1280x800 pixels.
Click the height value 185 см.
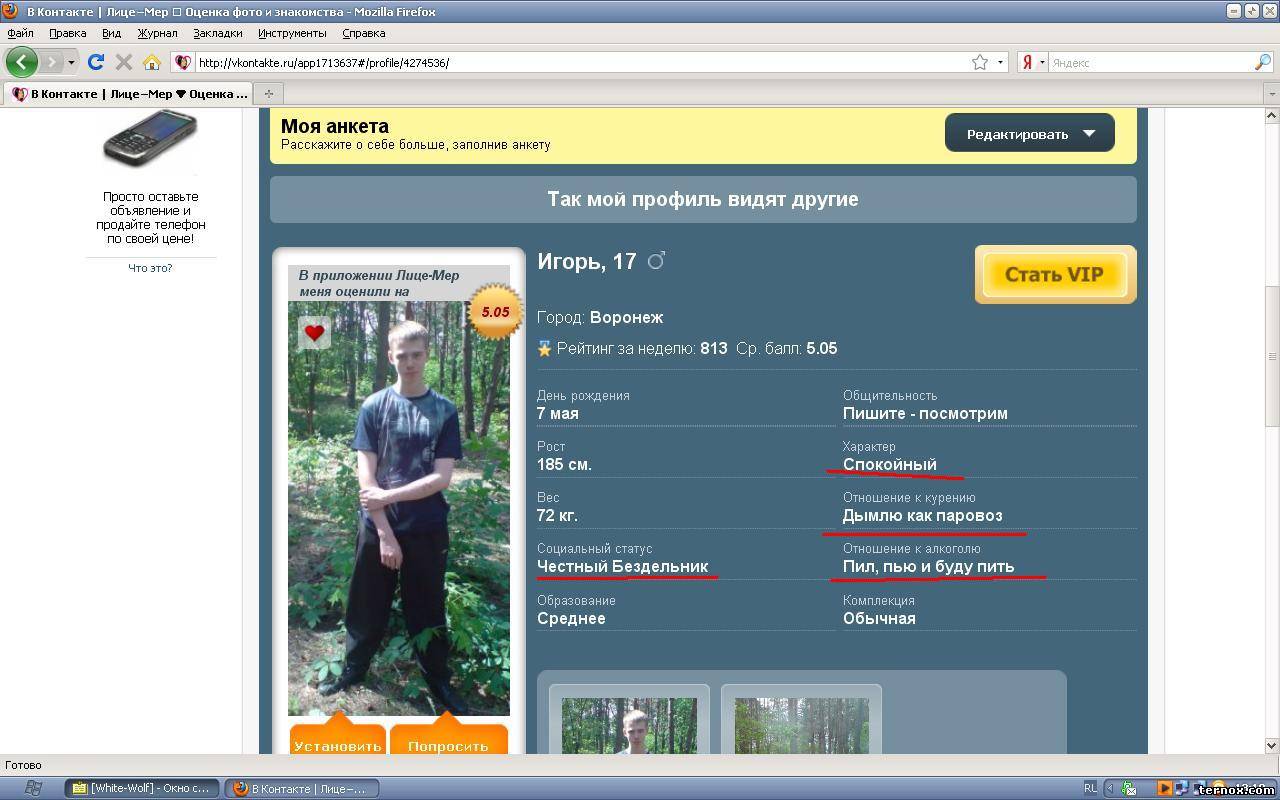[x=564, y=464]
